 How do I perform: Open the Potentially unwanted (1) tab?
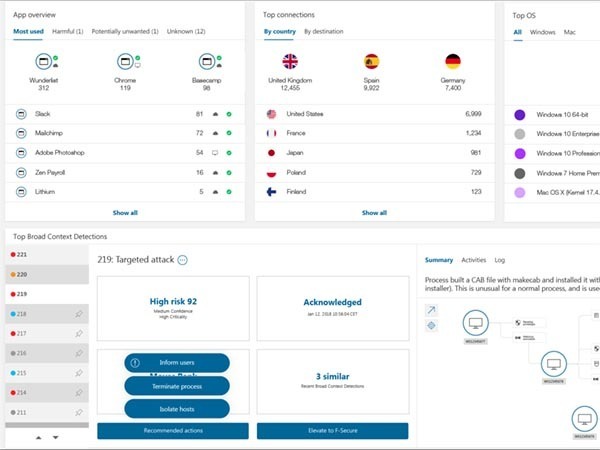pyautogui.click(x=125, y=31)
